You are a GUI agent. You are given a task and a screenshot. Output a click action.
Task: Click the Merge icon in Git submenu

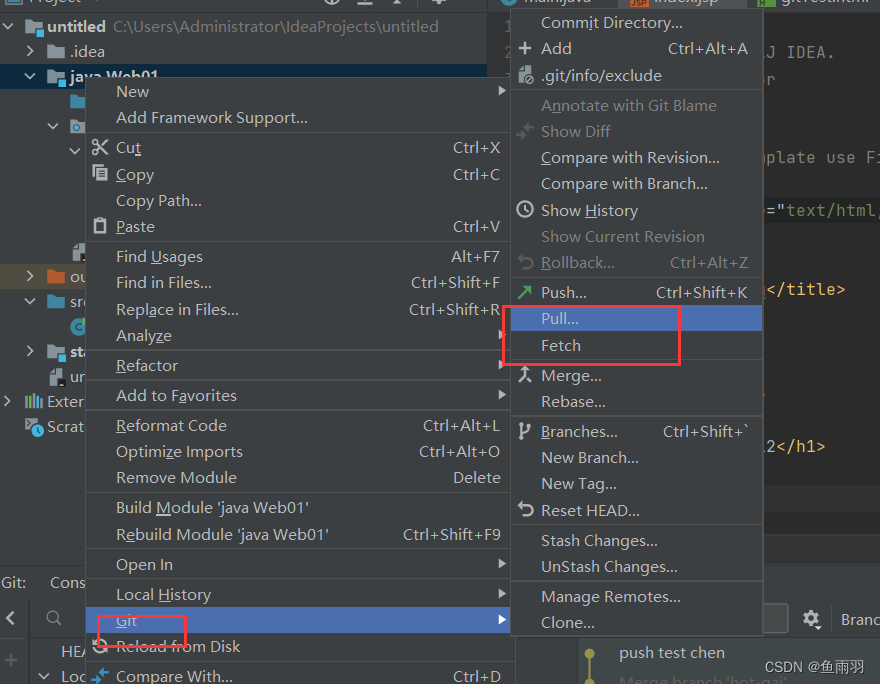[x=525, y=374]
